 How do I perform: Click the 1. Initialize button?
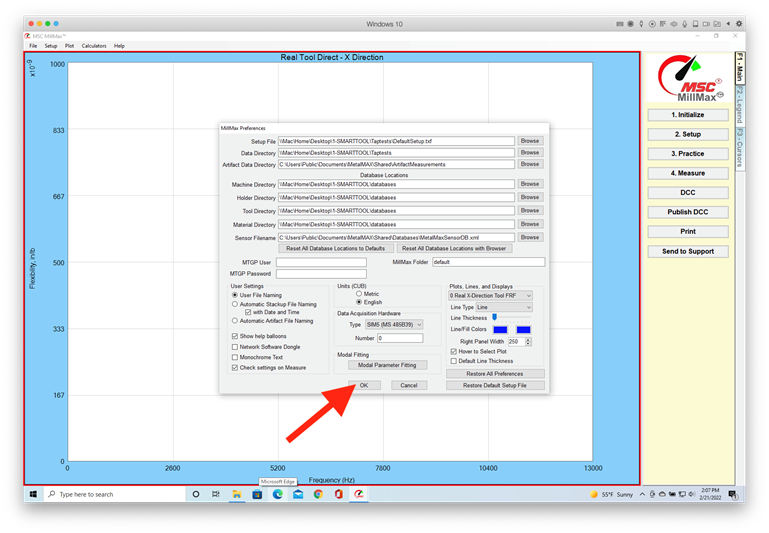click(688, 115)
